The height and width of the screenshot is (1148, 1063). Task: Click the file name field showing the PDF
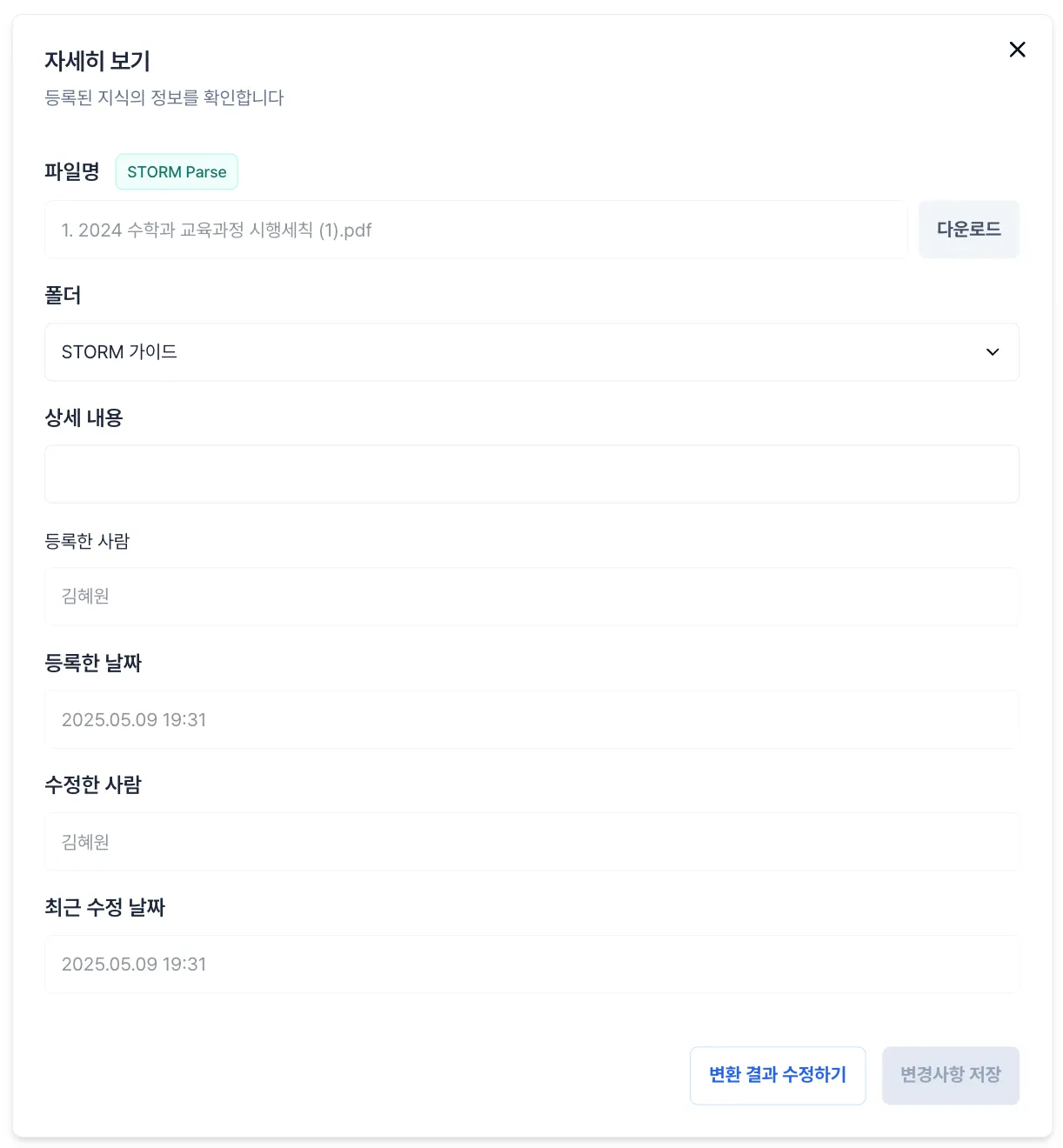click(x=475, y=230)
